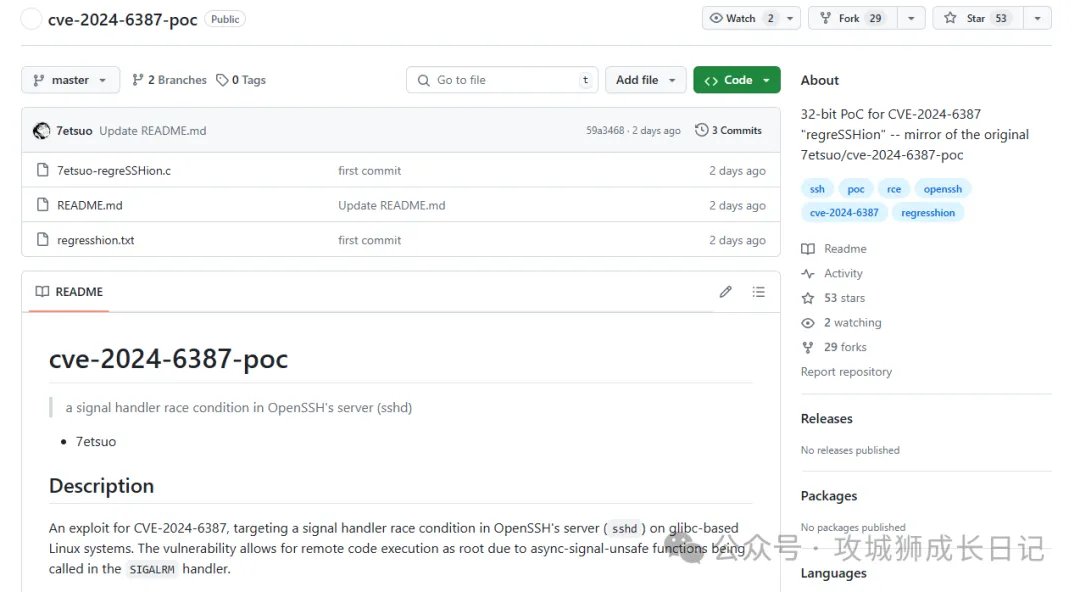Open the Readme link in About

845,249
